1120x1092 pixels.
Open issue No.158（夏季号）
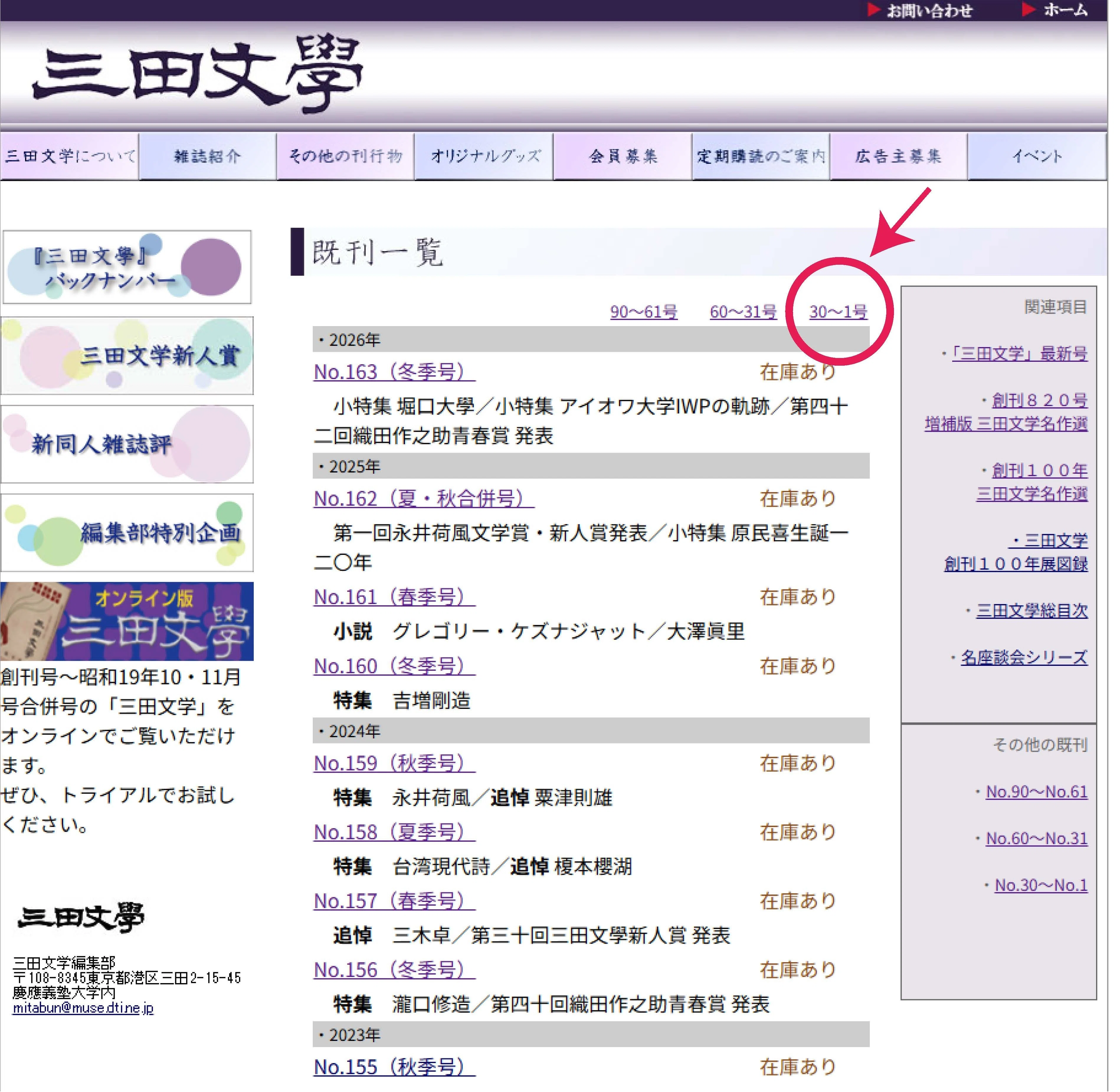(394, 832)
